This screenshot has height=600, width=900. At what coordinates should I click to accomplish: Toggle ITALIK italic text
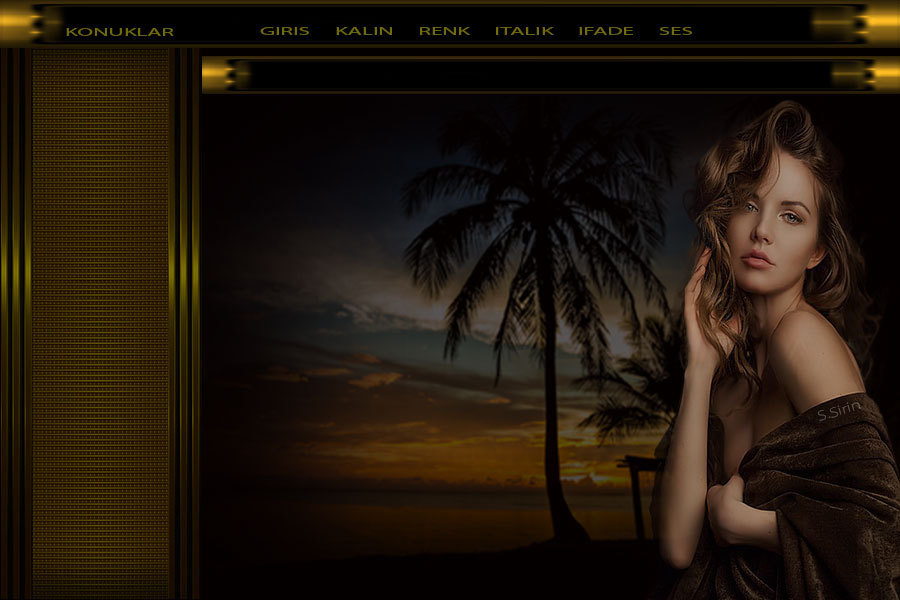(524, 31)
